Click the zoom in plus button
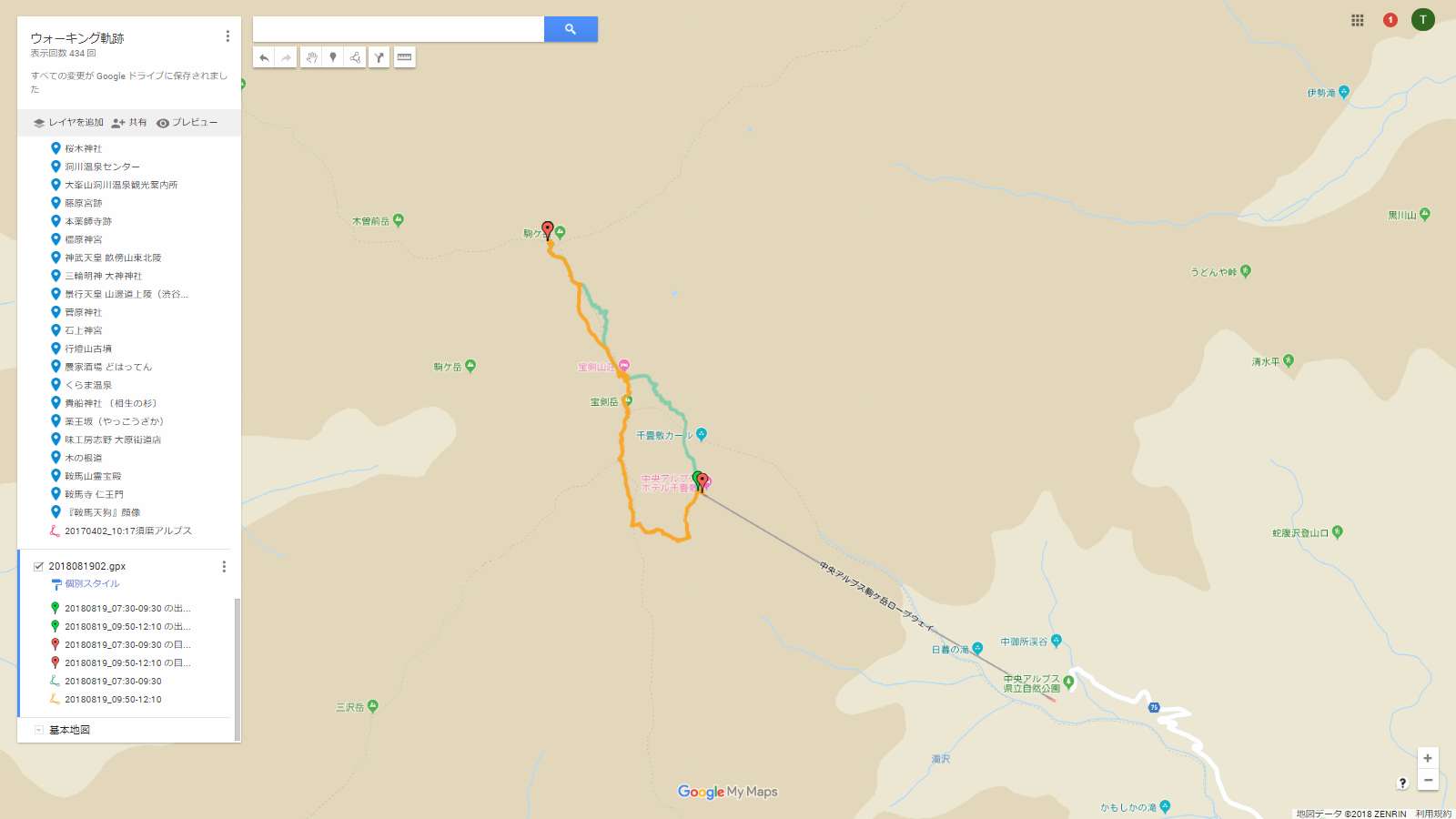Screen dimensions: 1456x819 [1428, 758]
